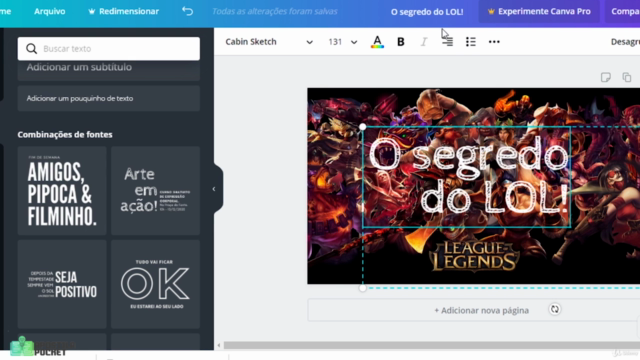Screen dimensions: 640x360
Task: Add a subtitle text
Action: pos(109,68)
